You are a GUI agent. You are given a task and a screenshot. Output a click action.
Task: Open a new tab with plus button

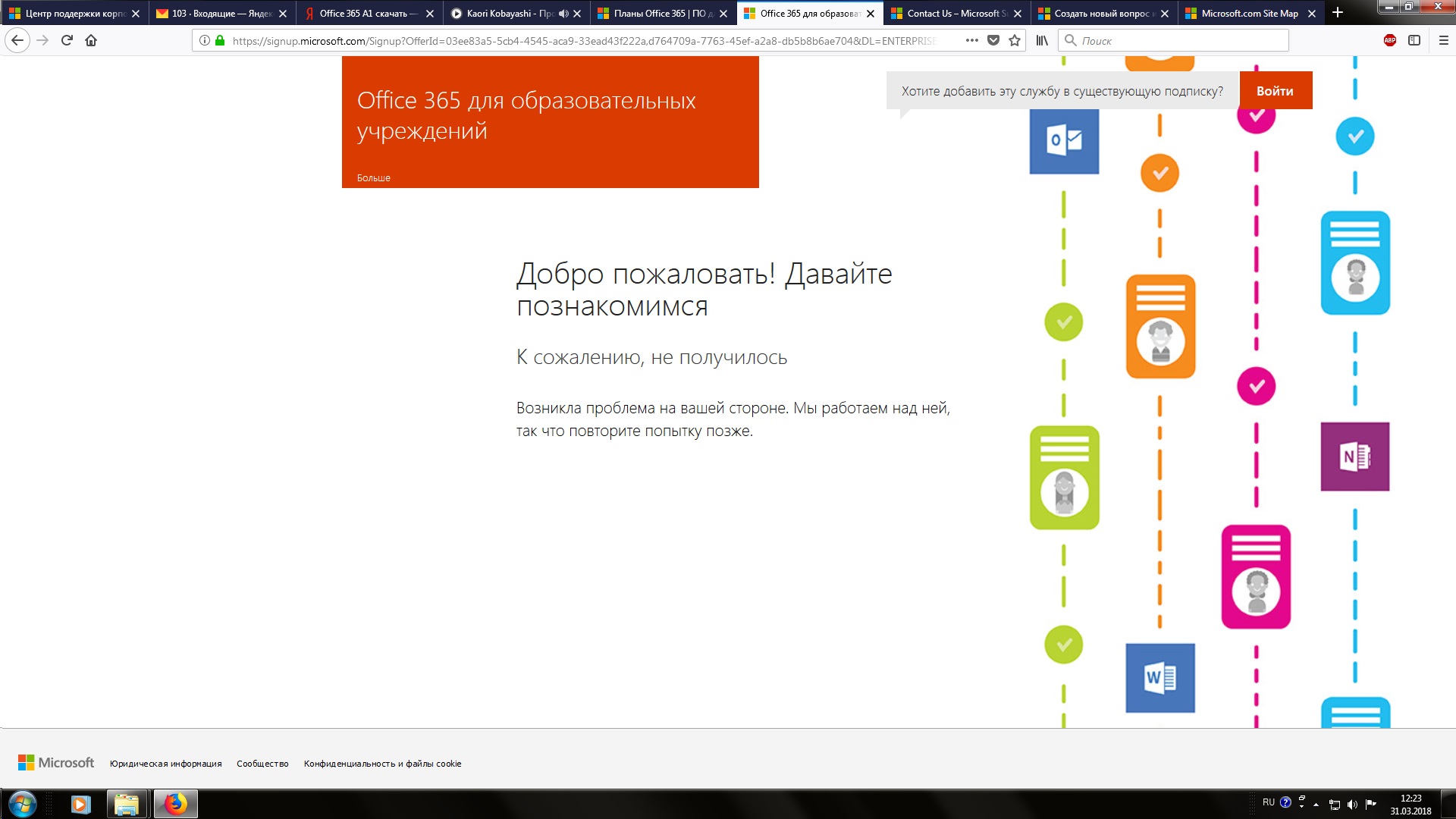pyautogui.click(x=1338, y=13)
